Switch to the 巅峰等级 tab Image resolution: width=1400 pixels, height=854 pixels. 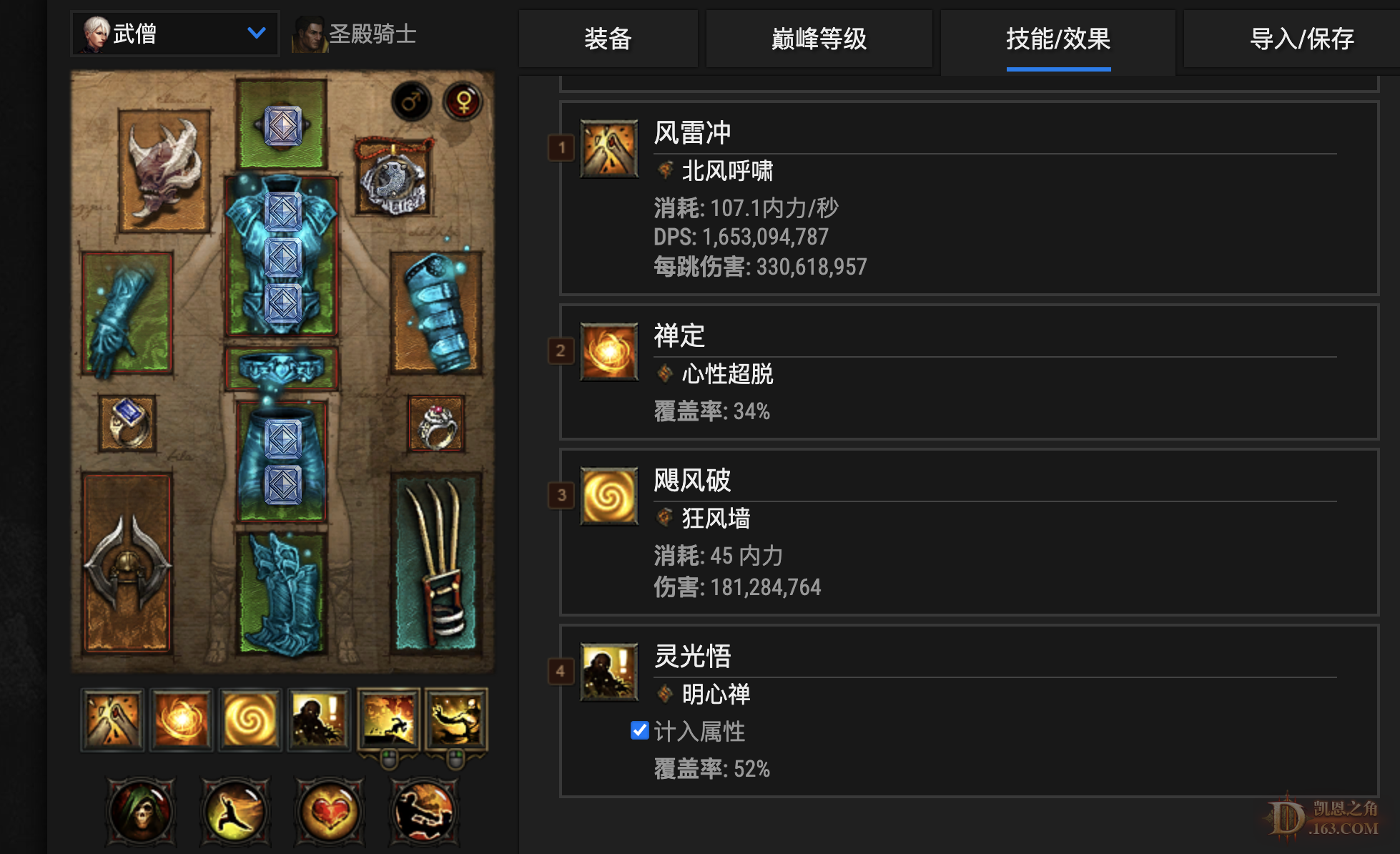point(819,39)
